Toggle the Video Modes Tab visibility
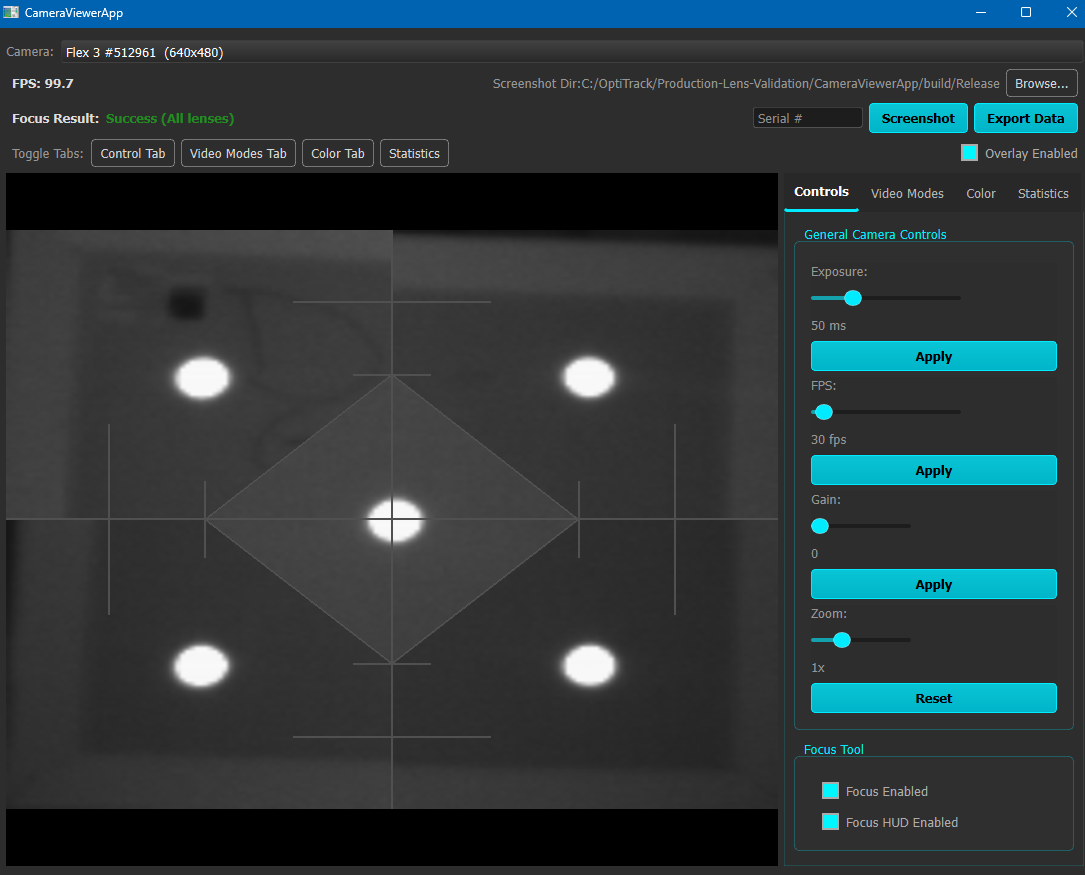Viewport: 1085px width, 875px height. click(x=238, y=152)
